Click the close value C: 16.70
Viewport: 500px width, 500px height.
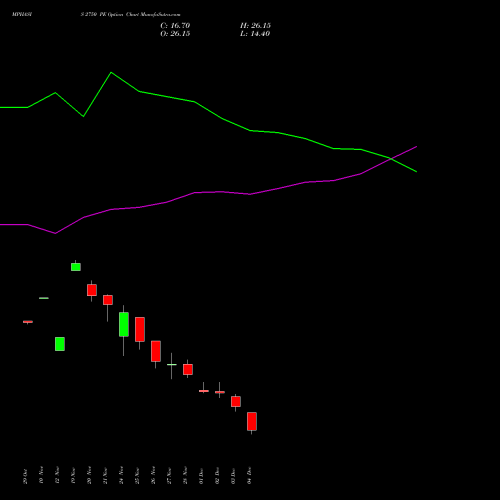175,25
